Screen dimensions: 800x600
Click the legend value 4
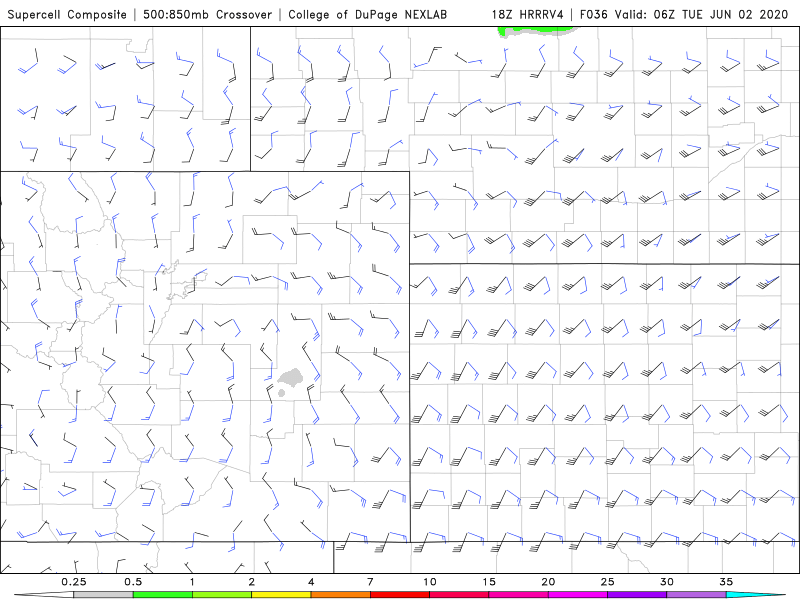tap(311, 582)
